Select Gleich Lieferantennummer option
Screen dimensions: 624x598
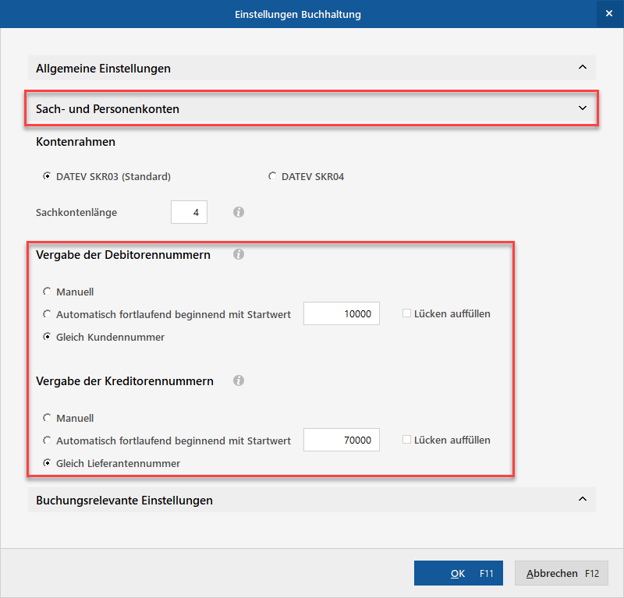click(x=47, y=463)
